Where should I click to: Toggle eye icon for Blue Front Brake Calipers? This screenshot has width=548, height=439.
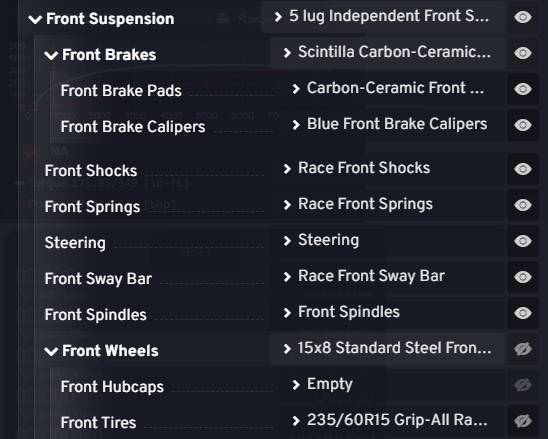click(523, 125)
